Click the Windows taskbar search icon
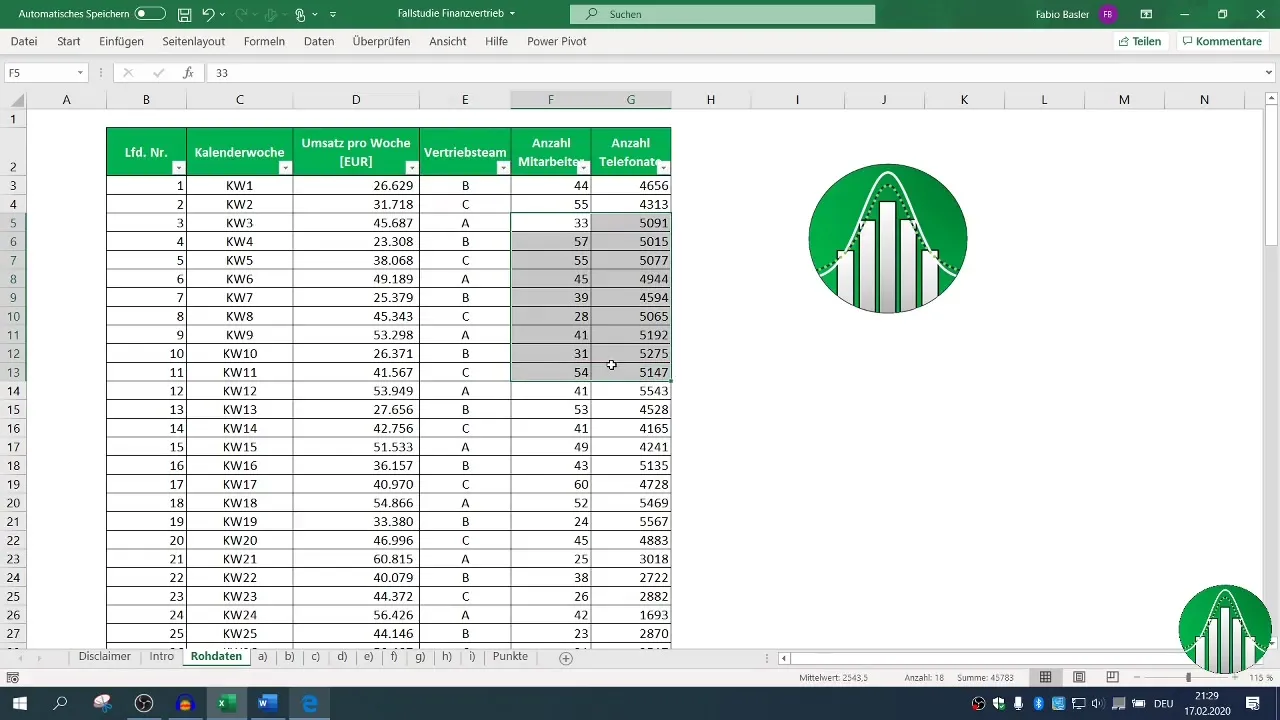 pos(61,704)
